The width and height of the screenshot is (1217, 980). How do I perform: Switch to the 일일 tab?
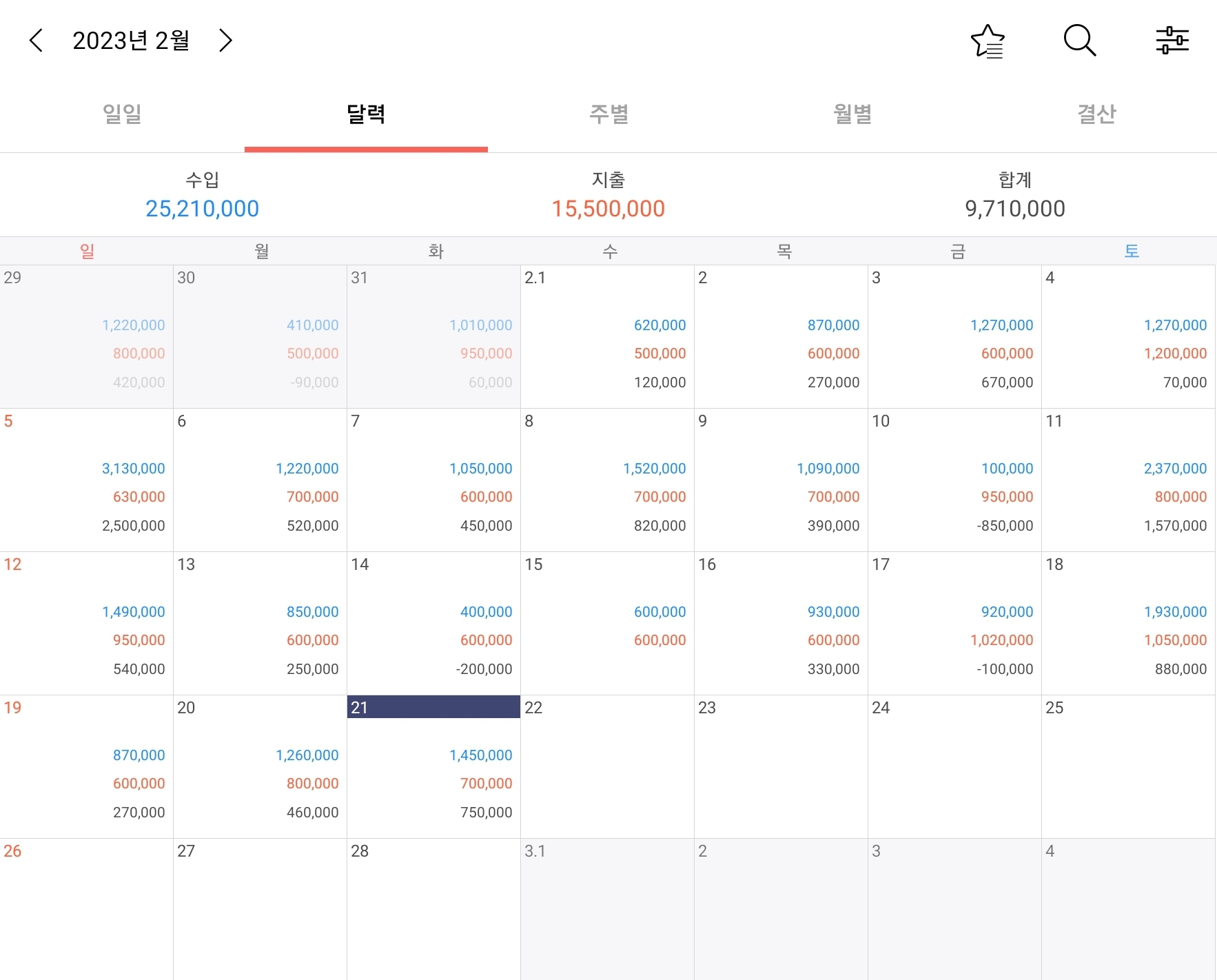coord(122,114)
